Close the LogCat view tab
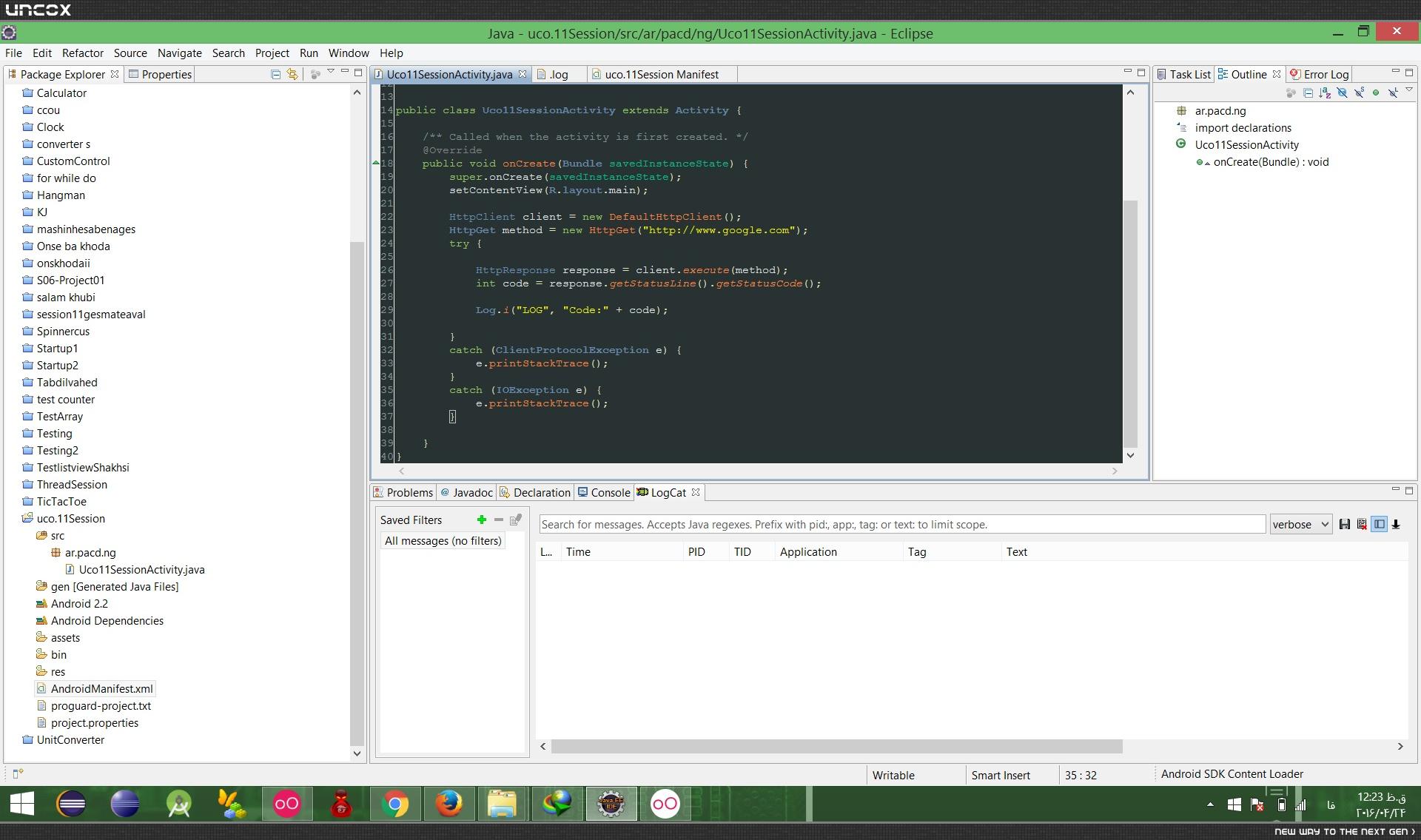This screenshot has width=1421, height=840. click(x=696, y=492)
